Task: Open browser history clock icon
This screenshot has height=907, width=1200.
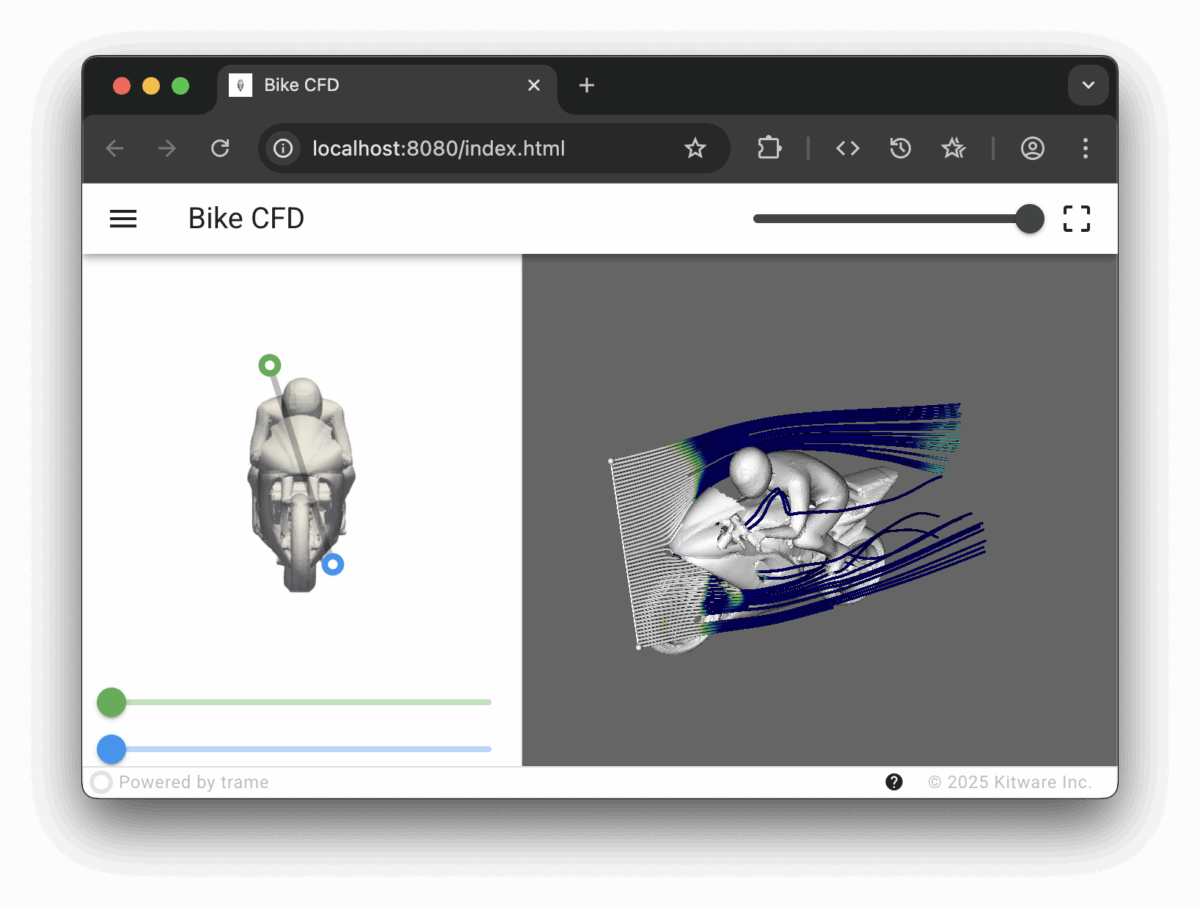Action: (900, 149)
